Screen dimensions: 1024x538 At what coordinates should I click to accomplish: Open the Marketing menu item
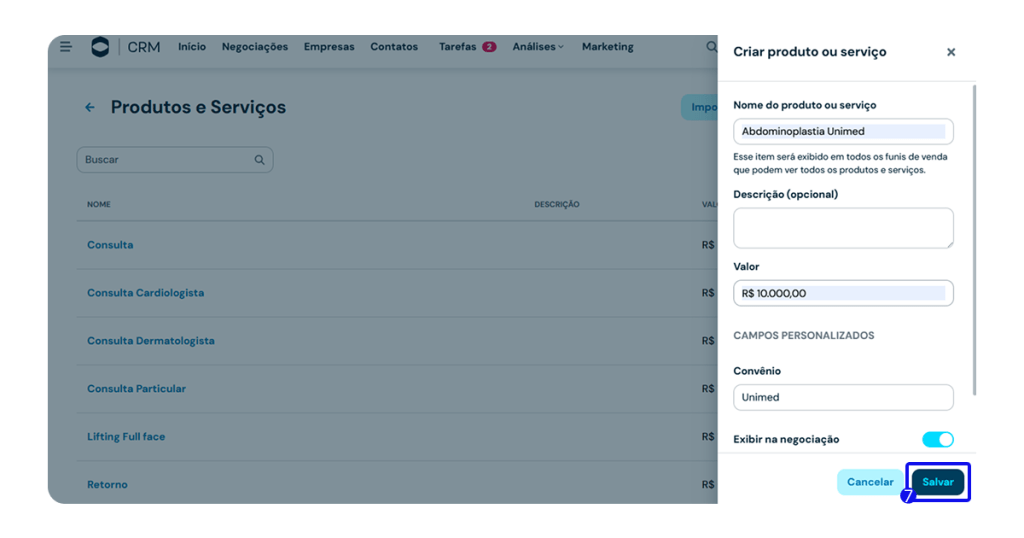coord(607,47)
